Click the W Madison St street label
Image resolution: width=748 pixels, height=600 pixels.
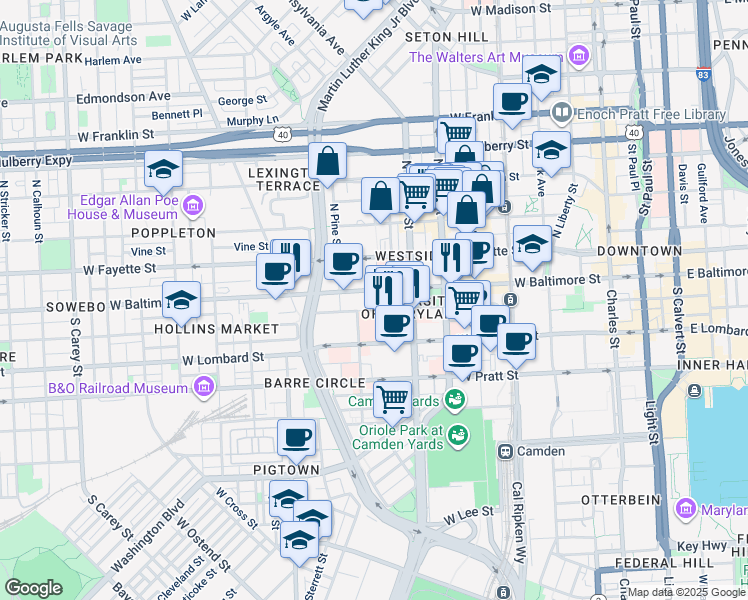pyautogui.click(x=510, y=10)
